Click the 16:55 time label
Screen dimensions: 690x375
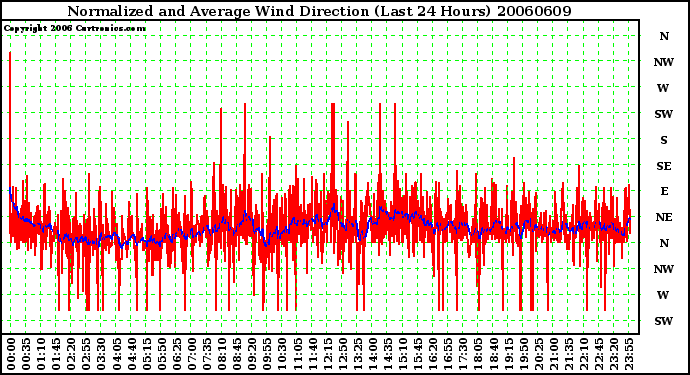448,354
